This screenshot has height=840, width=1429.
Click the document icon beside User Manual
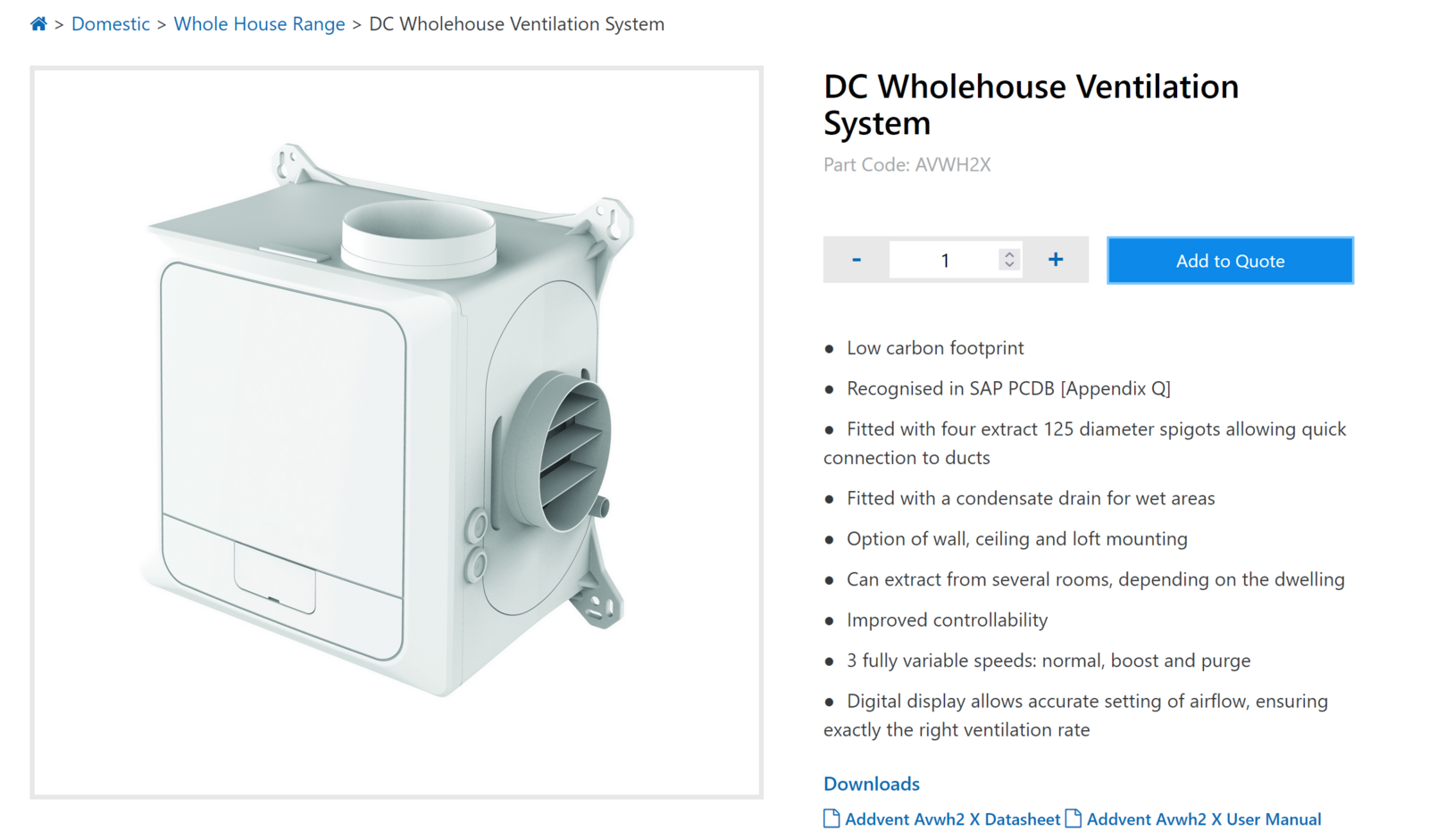click(1073, 819)
